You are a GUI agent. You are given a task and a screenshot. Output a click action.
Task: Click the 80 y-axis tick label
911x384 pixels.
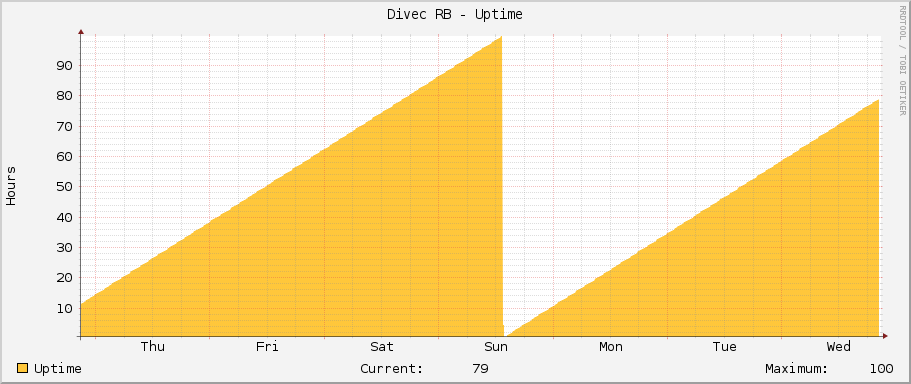tap(64, 96)
